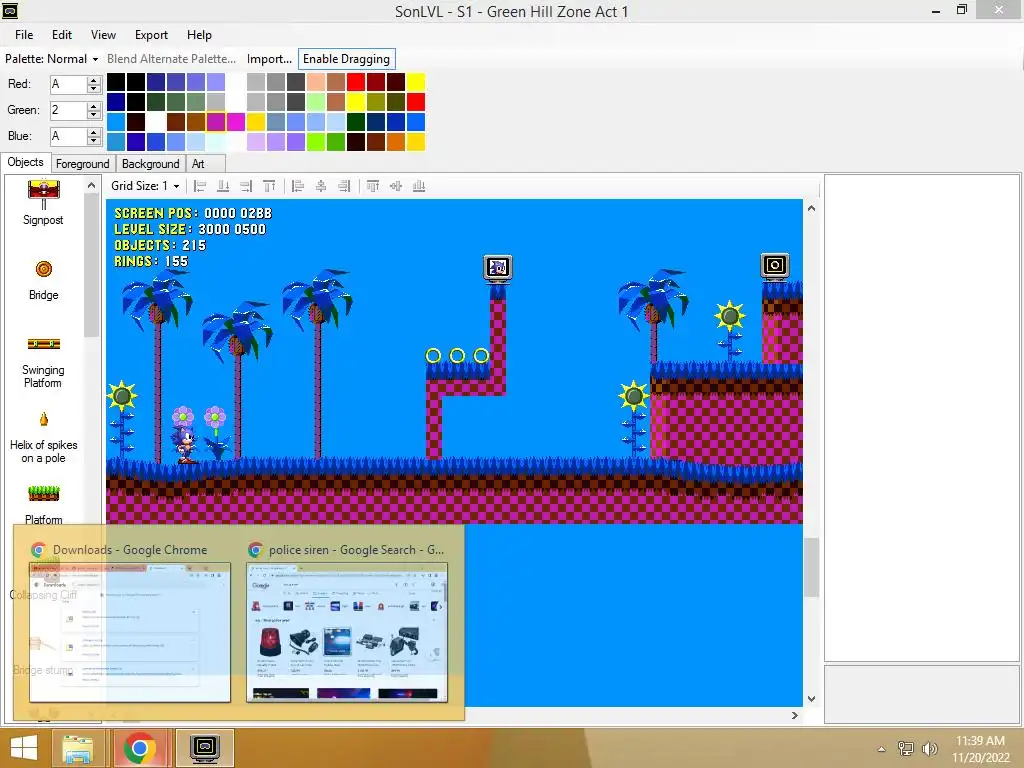The image size is (1024, 768).
Task: Click the clock showing 11:39 AM
Action: click(x=980, y=741)
